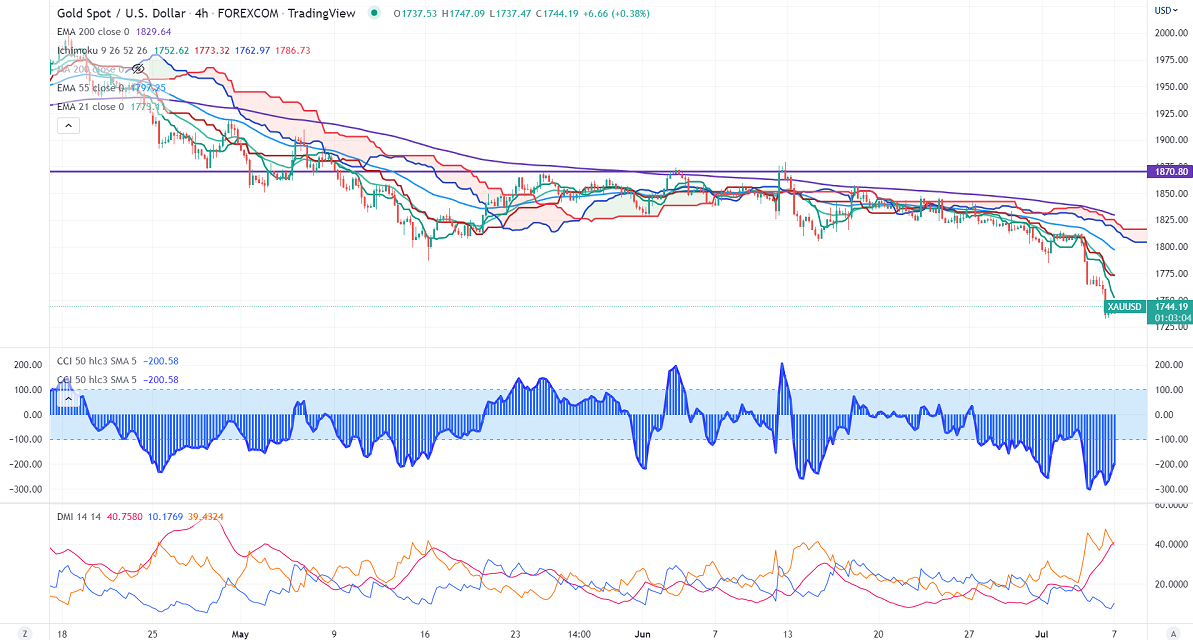
Task: Click the -300.00 CCI right axis label
Action: tap(1170, 489)
